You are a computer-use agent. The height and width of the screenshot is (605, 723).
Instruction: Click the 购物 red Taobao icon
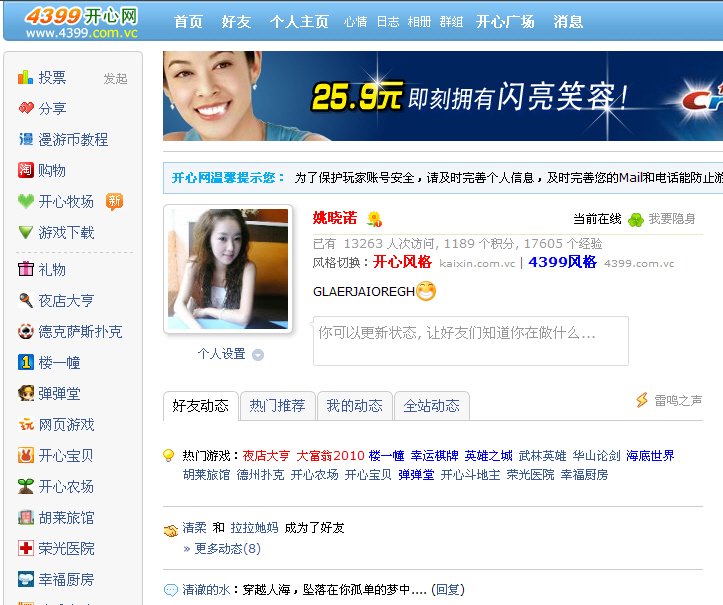(x=26, y=170)
